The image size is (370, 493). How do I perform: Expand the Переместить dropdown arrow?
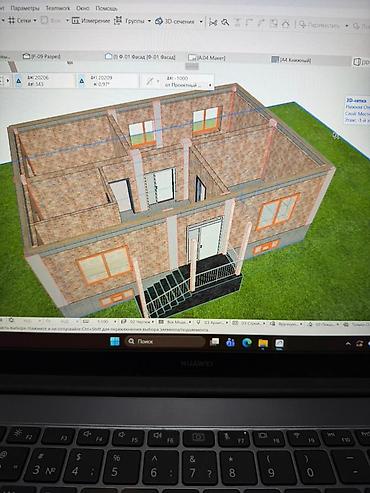tap(347, 26)
